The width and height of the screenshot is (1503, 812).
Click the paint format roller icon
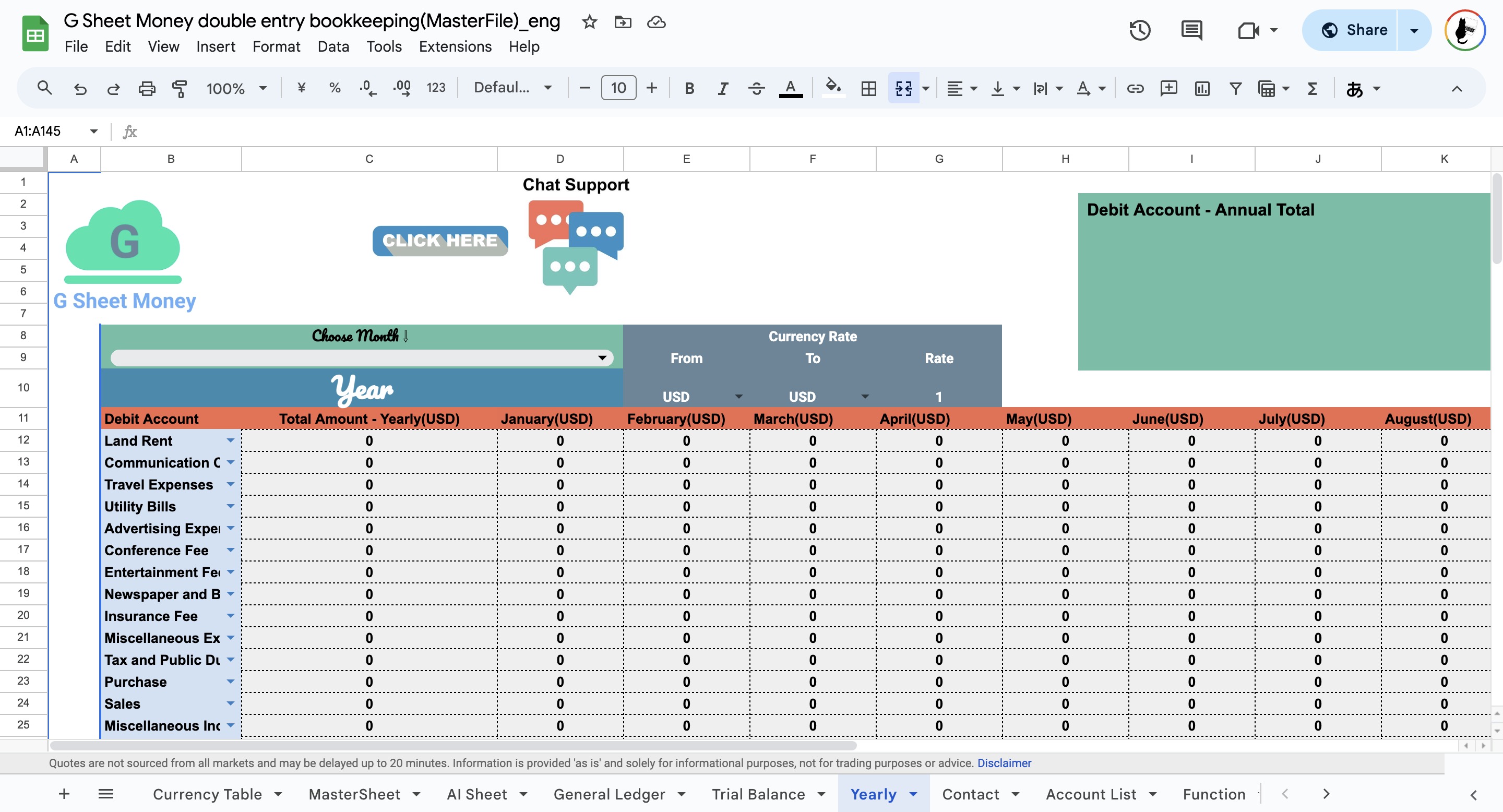(180, 89)
